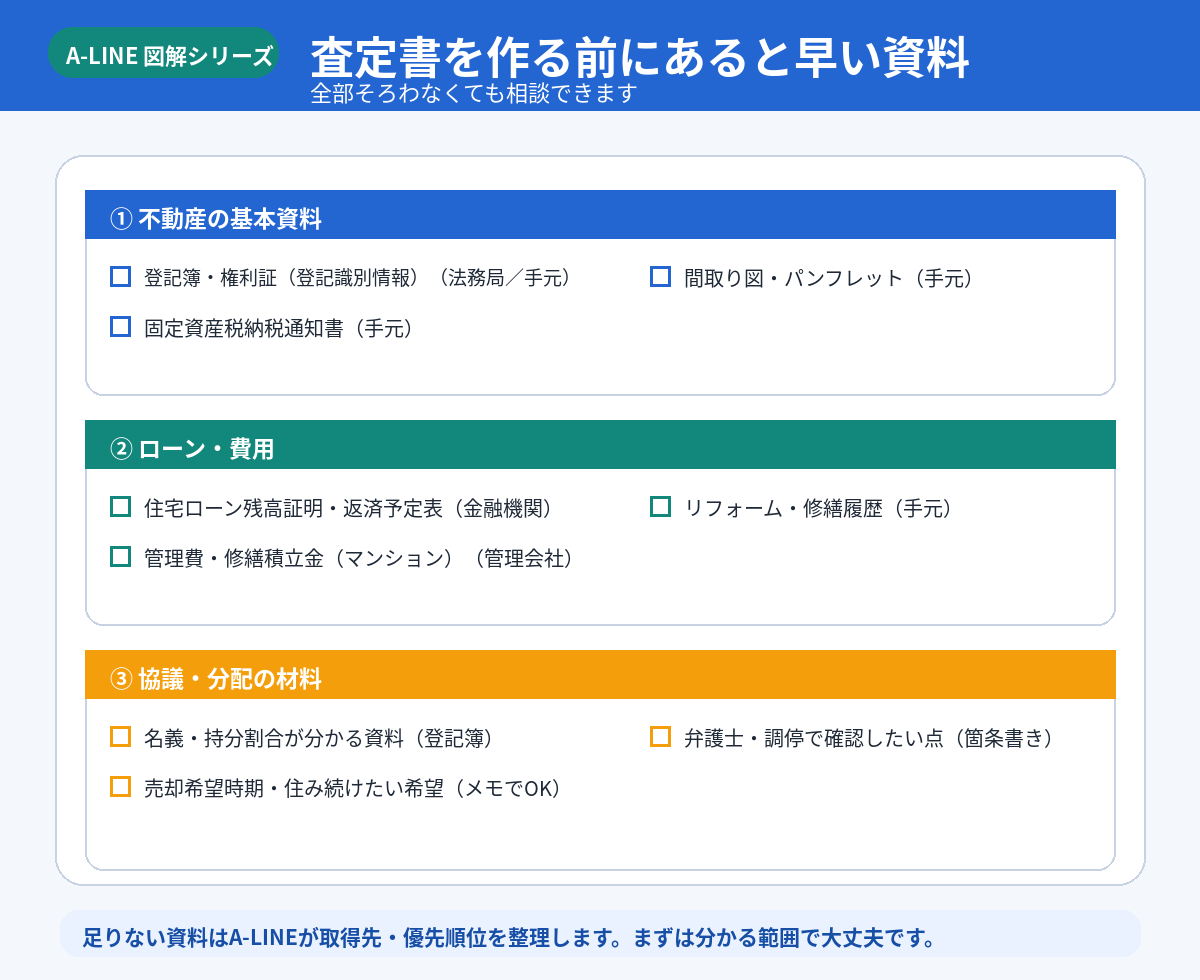The width and height of the screenshot is (1200, 980).
Task: Tick the 住宅ローン残高証明・返済予定表 box
Action: [x=120, y=507]
